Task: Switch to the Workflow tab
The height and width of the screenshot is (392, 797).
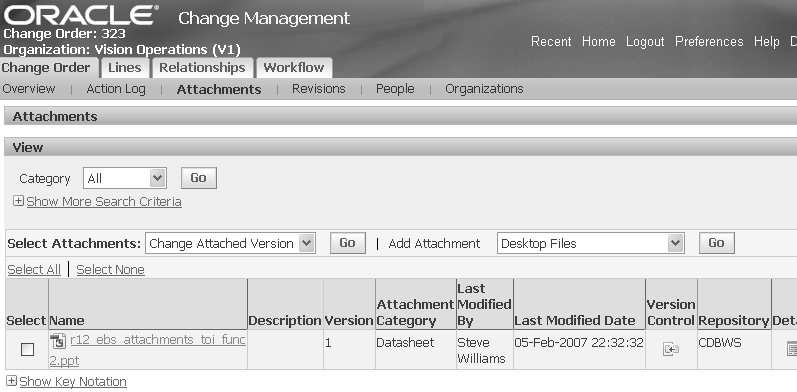Action: click(x=294, y=68)
